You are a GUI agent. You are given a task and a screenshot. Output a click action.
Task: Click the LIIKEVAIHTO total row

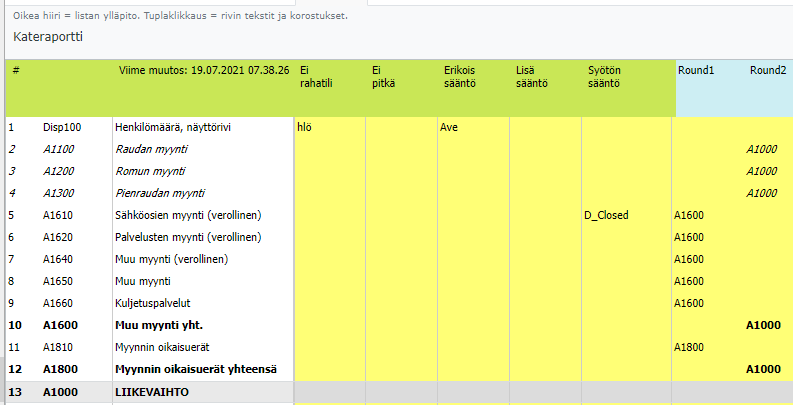[151, 392]
